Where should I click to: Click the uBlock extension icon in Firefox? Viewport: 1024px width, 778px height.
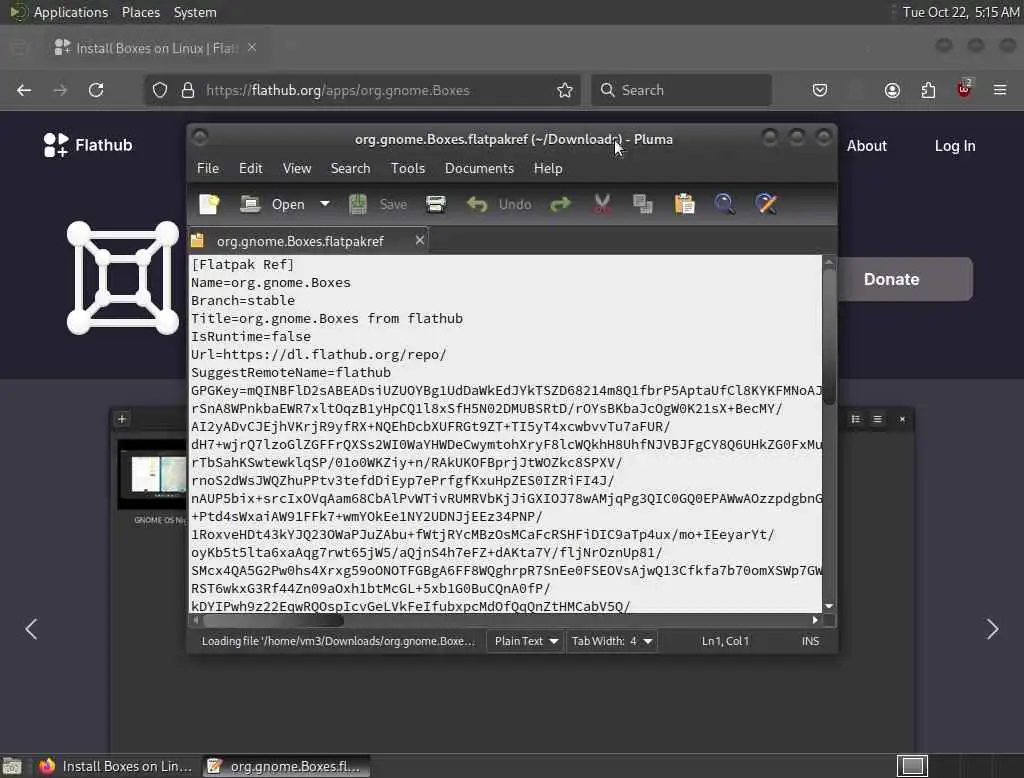(964, 89)
